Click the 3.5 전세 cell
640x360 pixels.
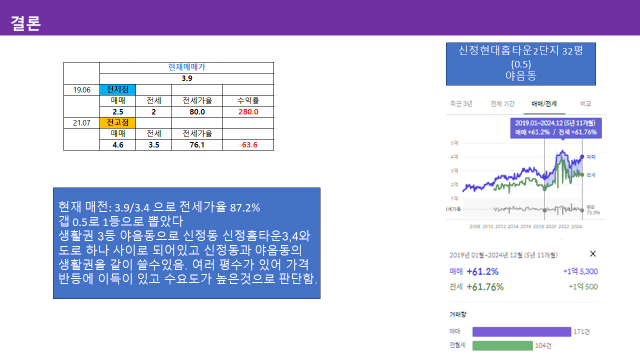(153, 145)
